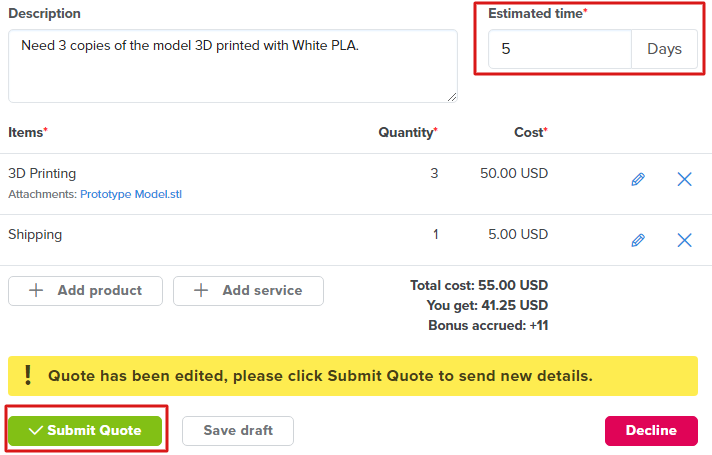The width and height of the screenshot is (712, 455).
Task: Edit the Shipping item with pencil icon
Action: click(x=638, y=240)
